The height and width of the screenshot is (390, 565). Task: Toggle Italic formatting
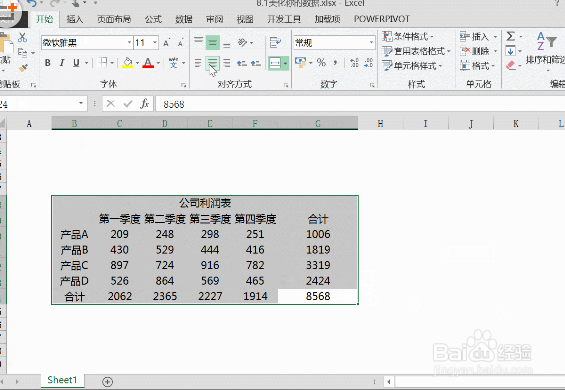62,63
